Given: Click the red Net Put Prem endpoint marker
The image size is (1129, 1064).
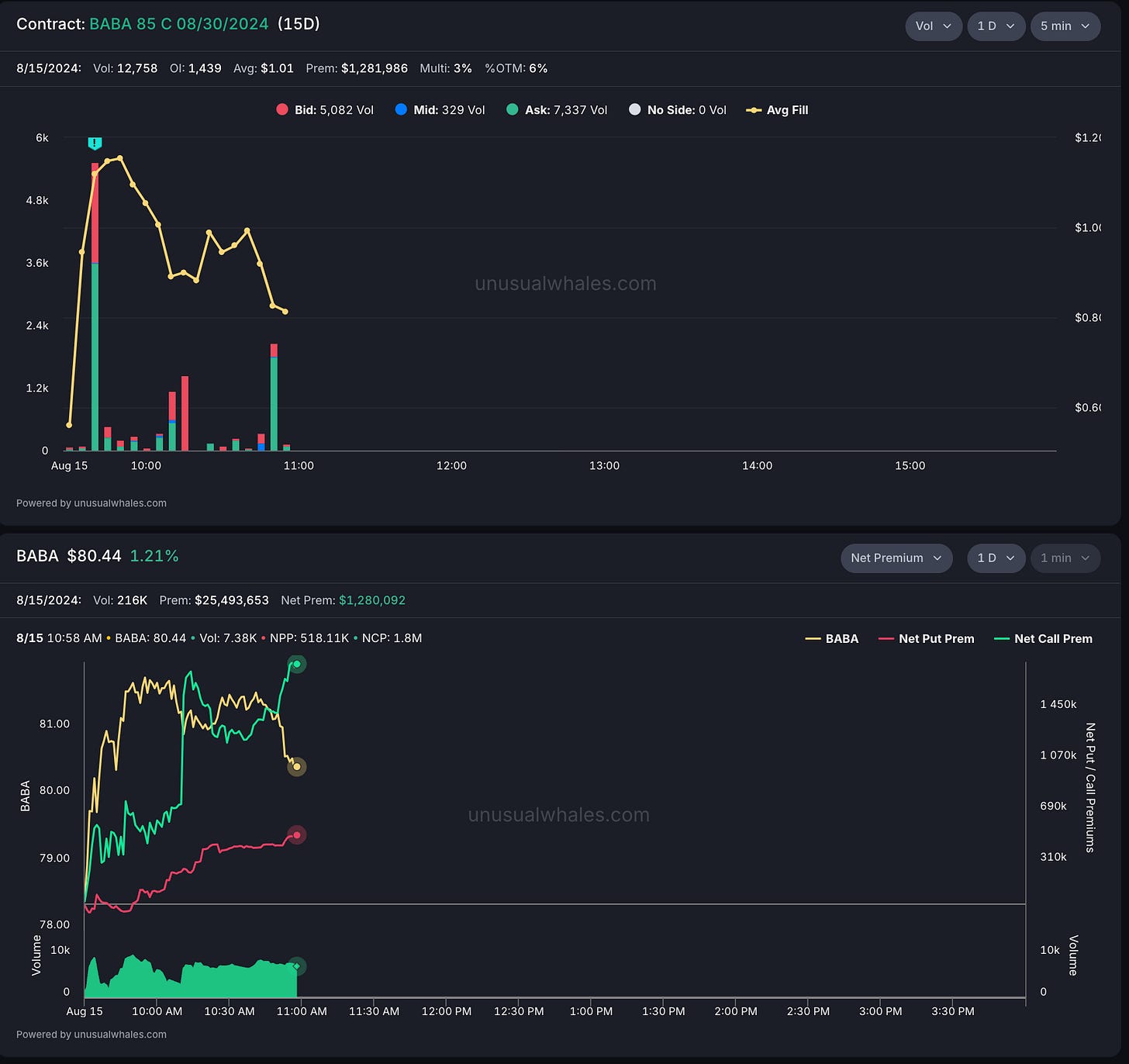Looking at the screenshot, I should [x=297, y=835].
